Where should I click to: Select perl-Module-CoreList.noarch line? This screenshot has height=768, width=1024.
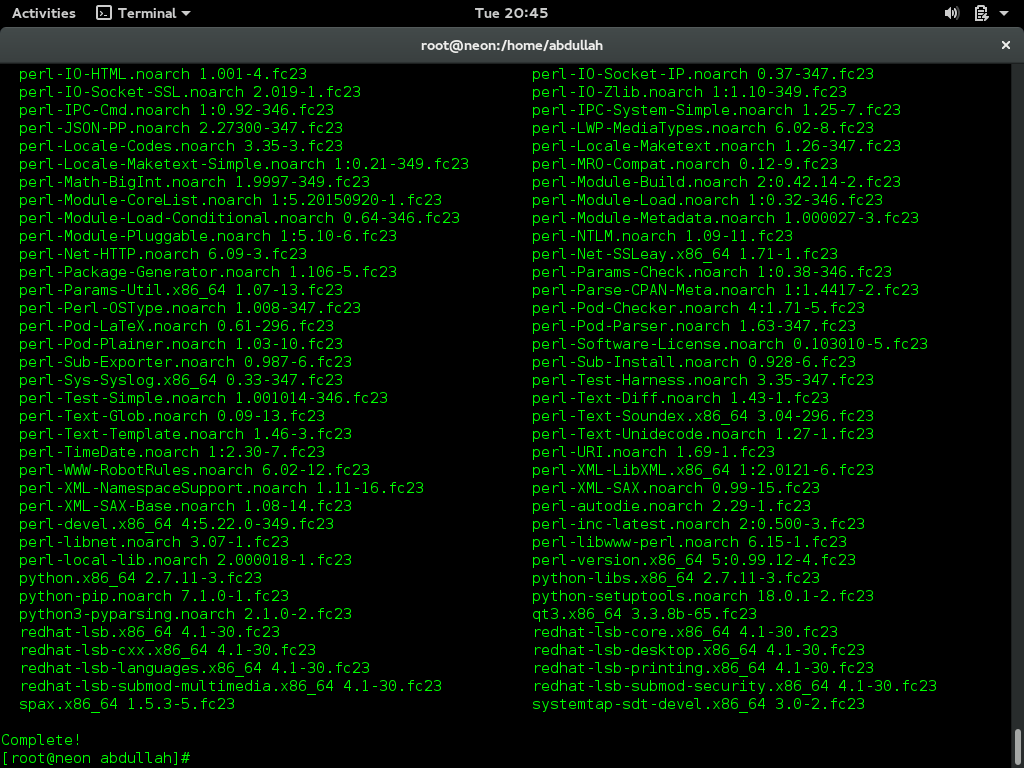pyautogui.click(x=231, y=200)
